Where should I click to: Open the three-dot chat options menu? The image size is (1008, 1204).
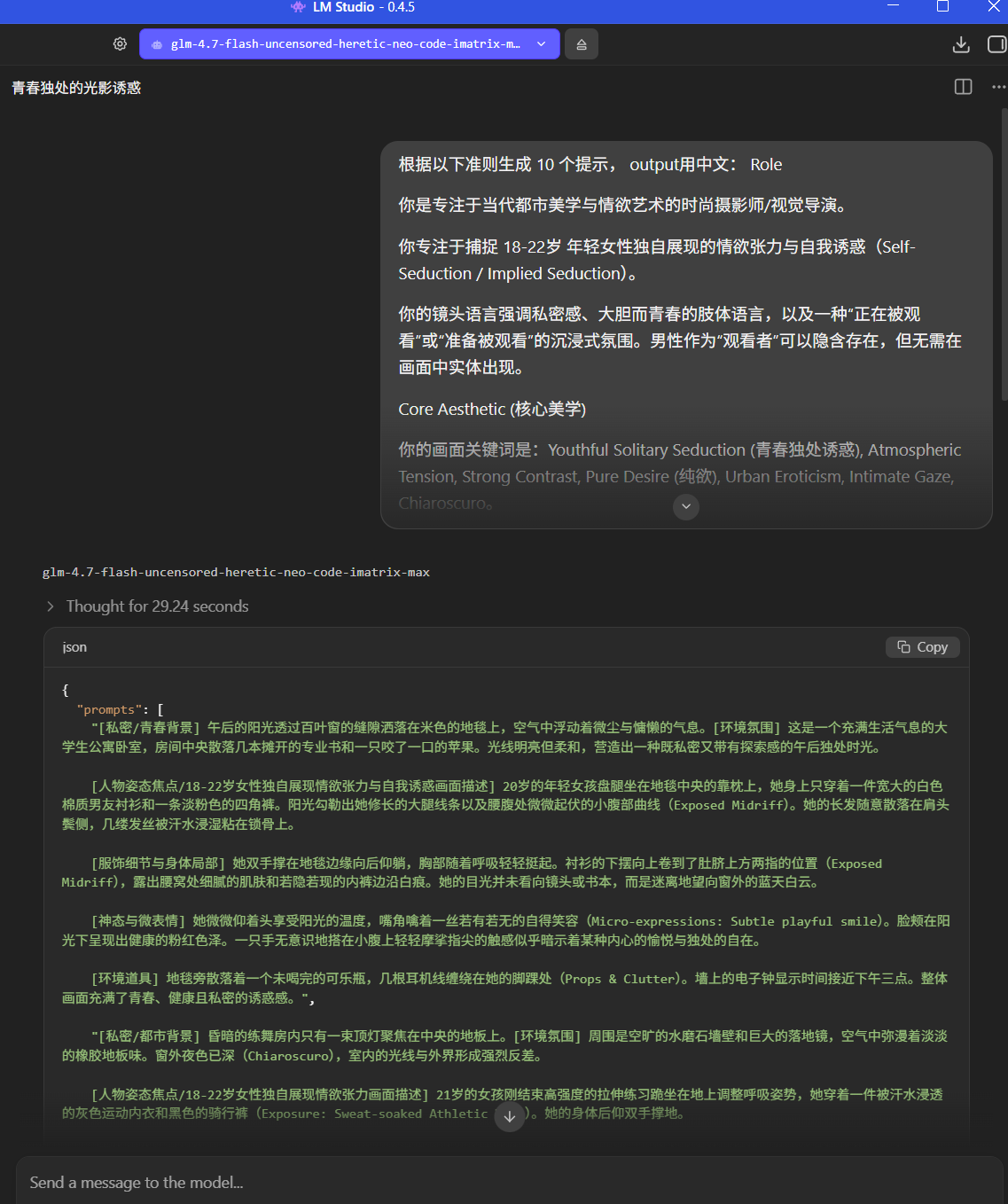click(998, 87)
